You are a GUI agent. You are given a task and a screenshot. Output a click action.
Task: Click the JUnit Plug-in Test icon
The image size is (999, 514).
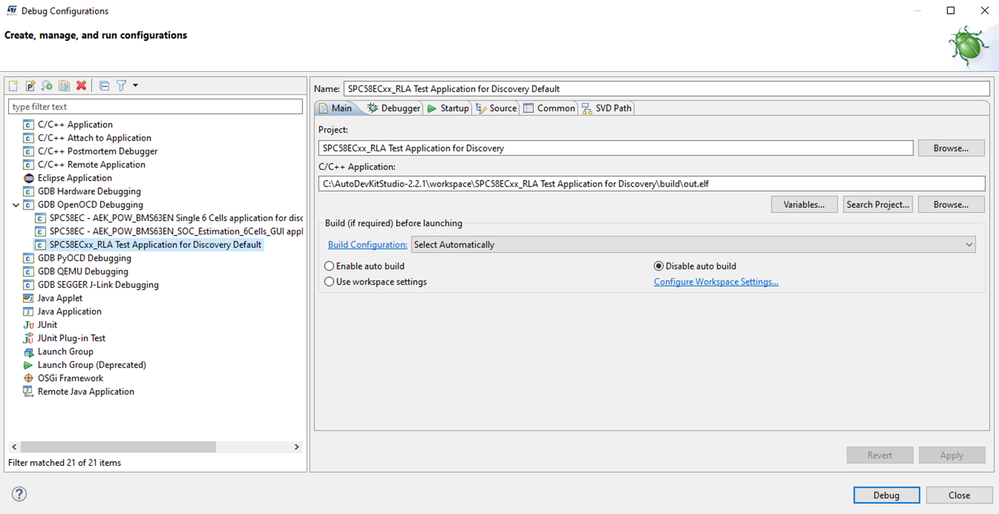[28, 338]
